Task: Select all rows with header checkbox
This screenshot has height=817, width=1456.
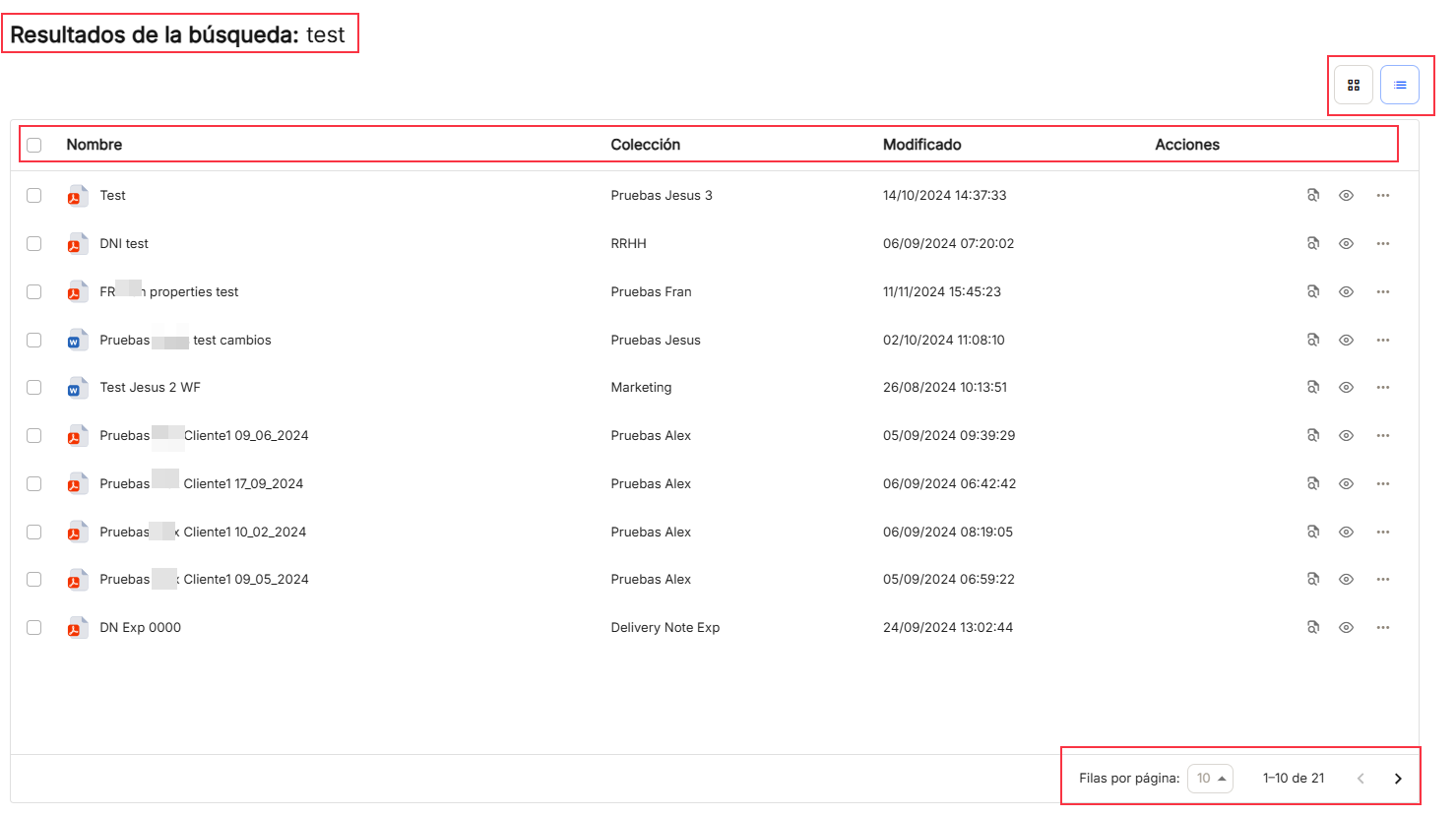Action: coord(34,145)
